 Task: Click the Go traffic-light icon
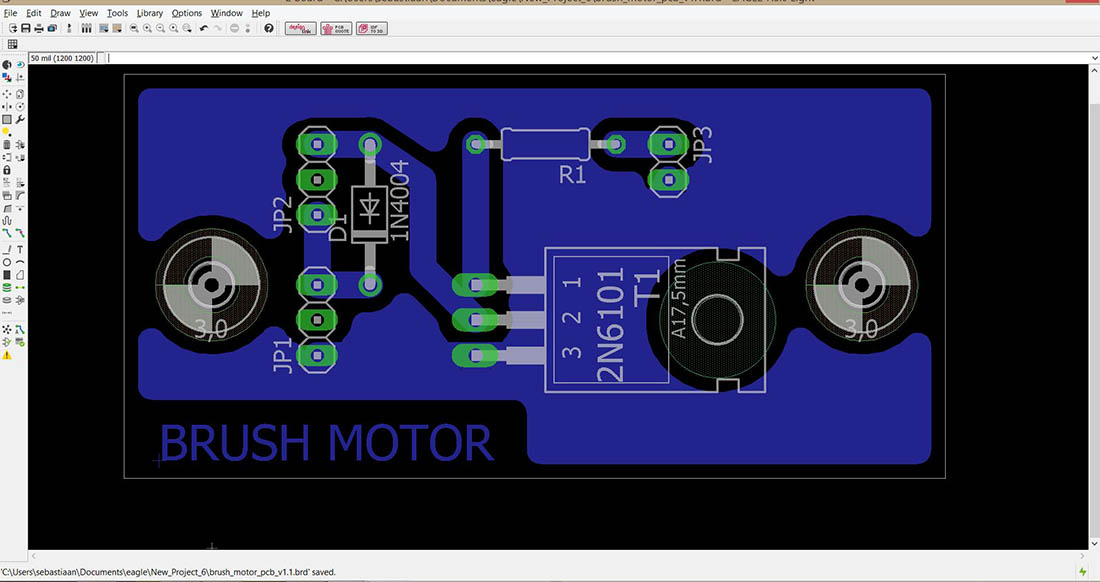(248, 28)
